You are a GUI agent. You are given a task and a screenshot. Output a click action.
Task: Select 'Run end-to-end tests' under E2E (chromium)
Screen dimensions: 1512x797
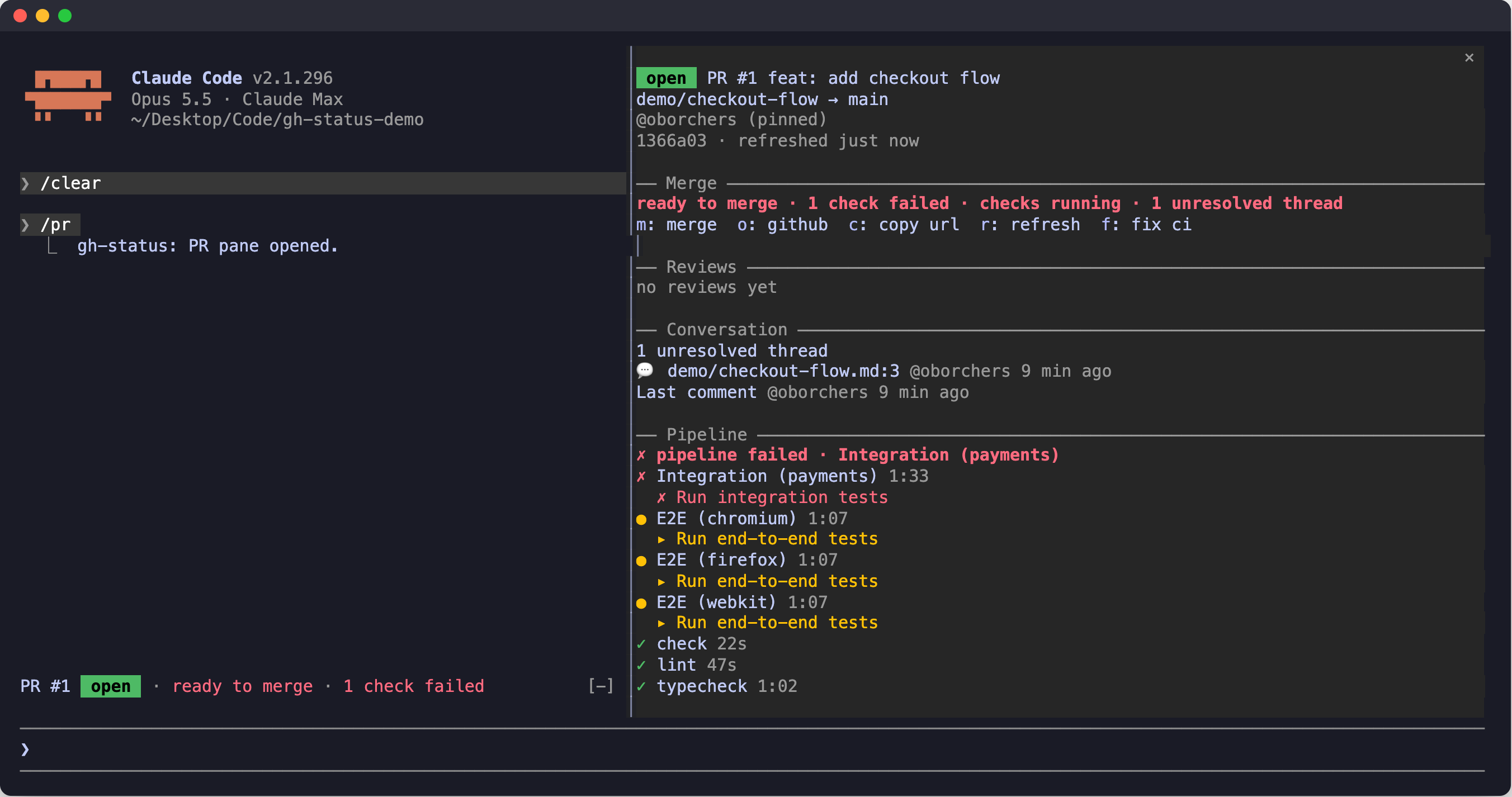click(777, 539)
